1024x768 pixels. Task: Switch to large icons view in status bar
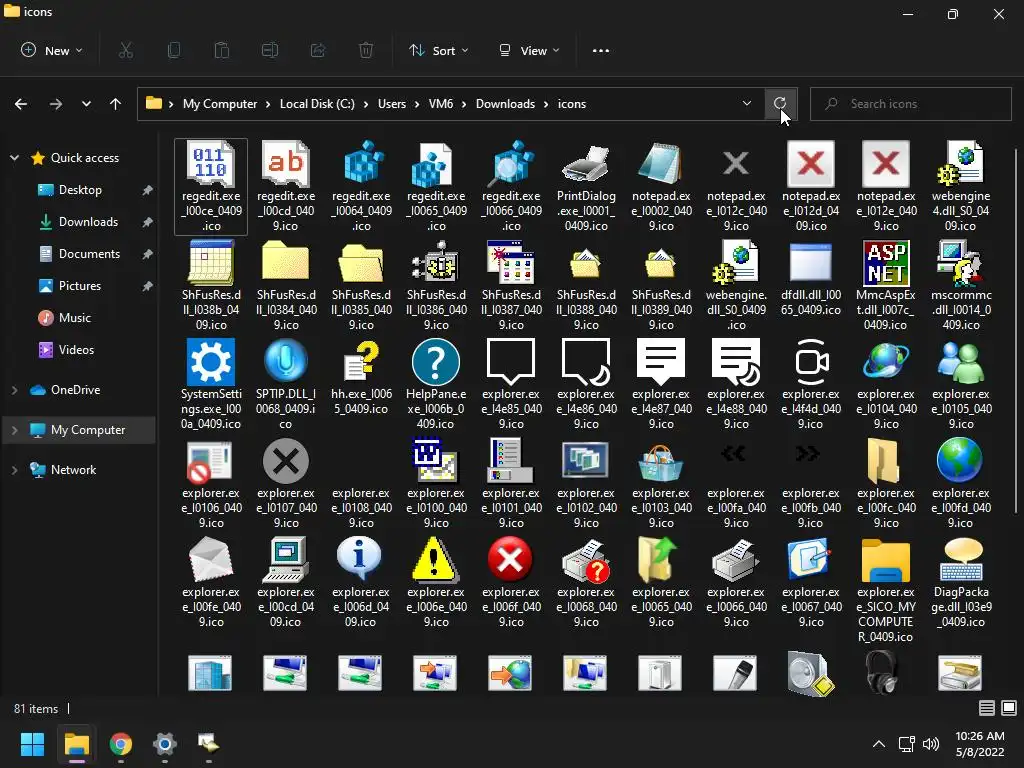pyautogui.click(x=1009, y=708)
